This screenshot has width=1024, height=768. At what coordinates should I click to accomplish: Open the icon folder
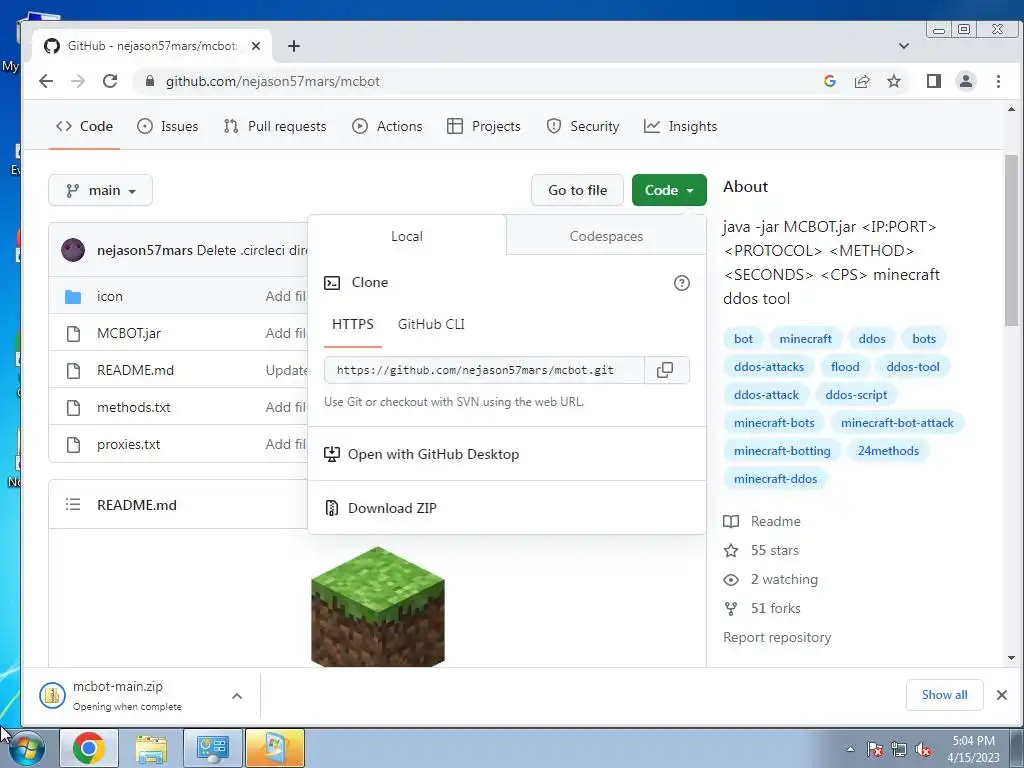[x=109, y=296]
